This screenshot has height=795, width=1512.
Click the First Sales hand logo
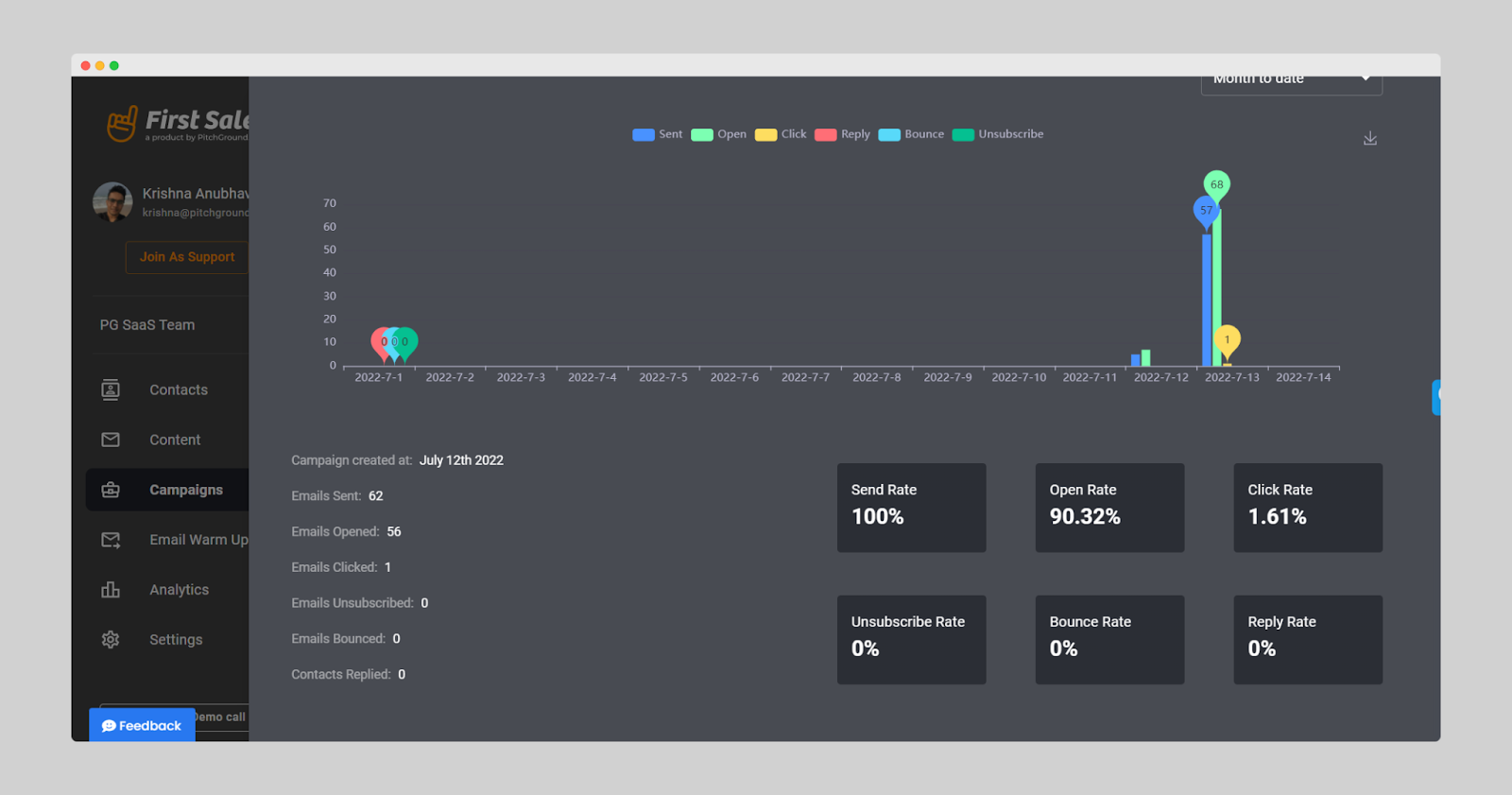click(x=122, y=124)
